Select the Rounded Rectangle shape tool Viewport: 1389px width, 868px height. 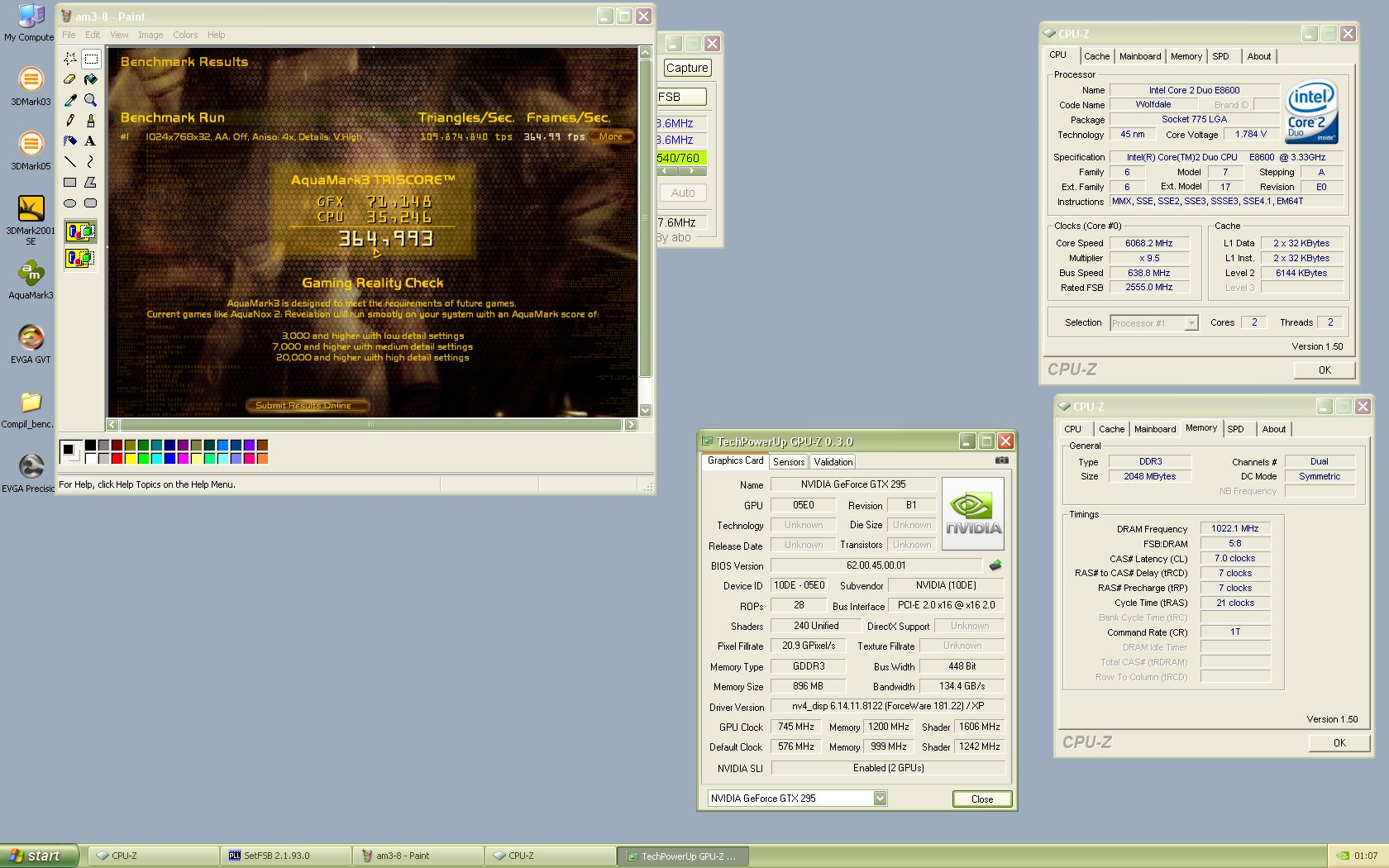pyautogui.click(x=91, y=203)
